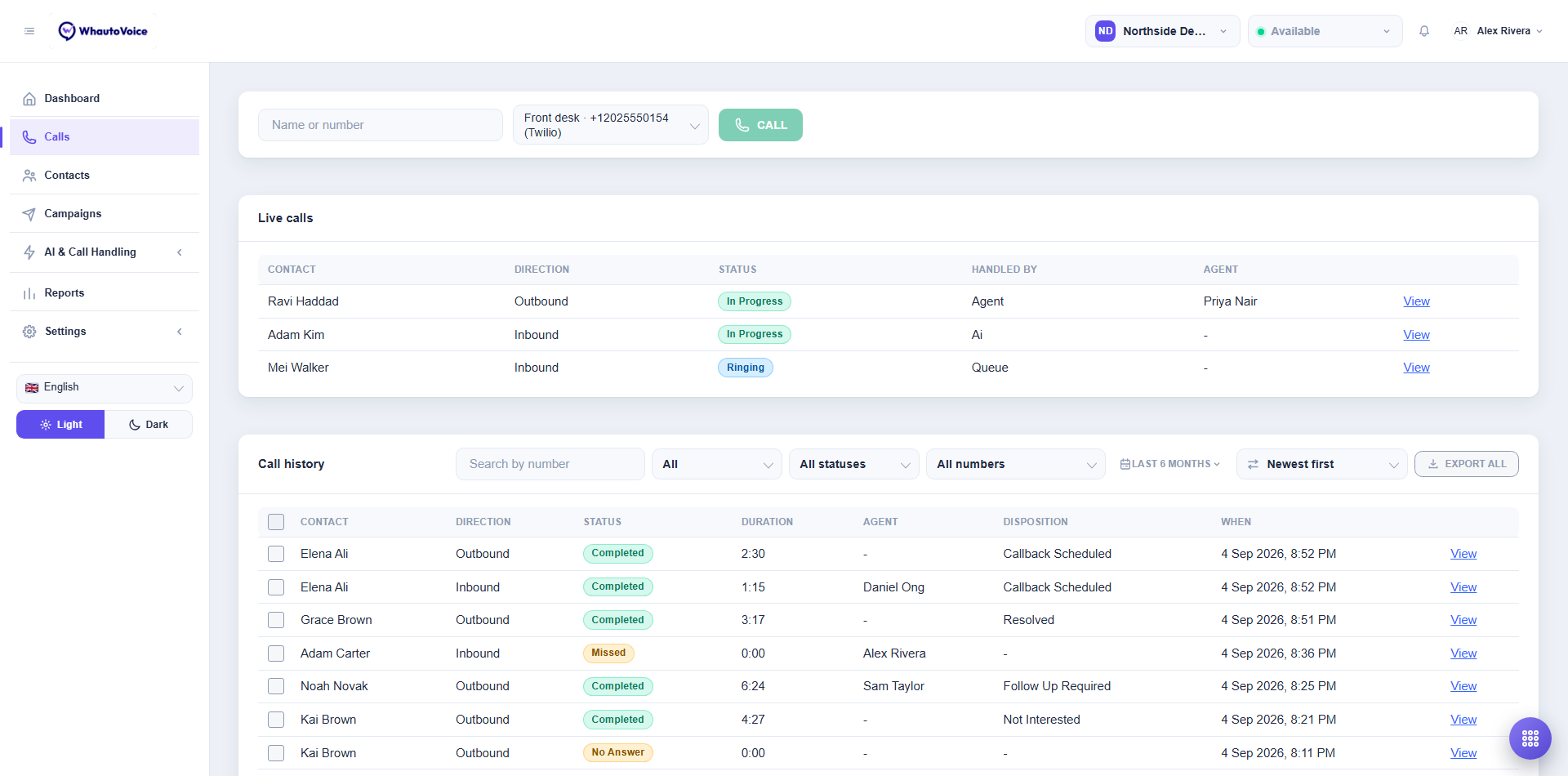1568x776 pixels.
Task: Click the Dashboard home icon
Action: 29,99
